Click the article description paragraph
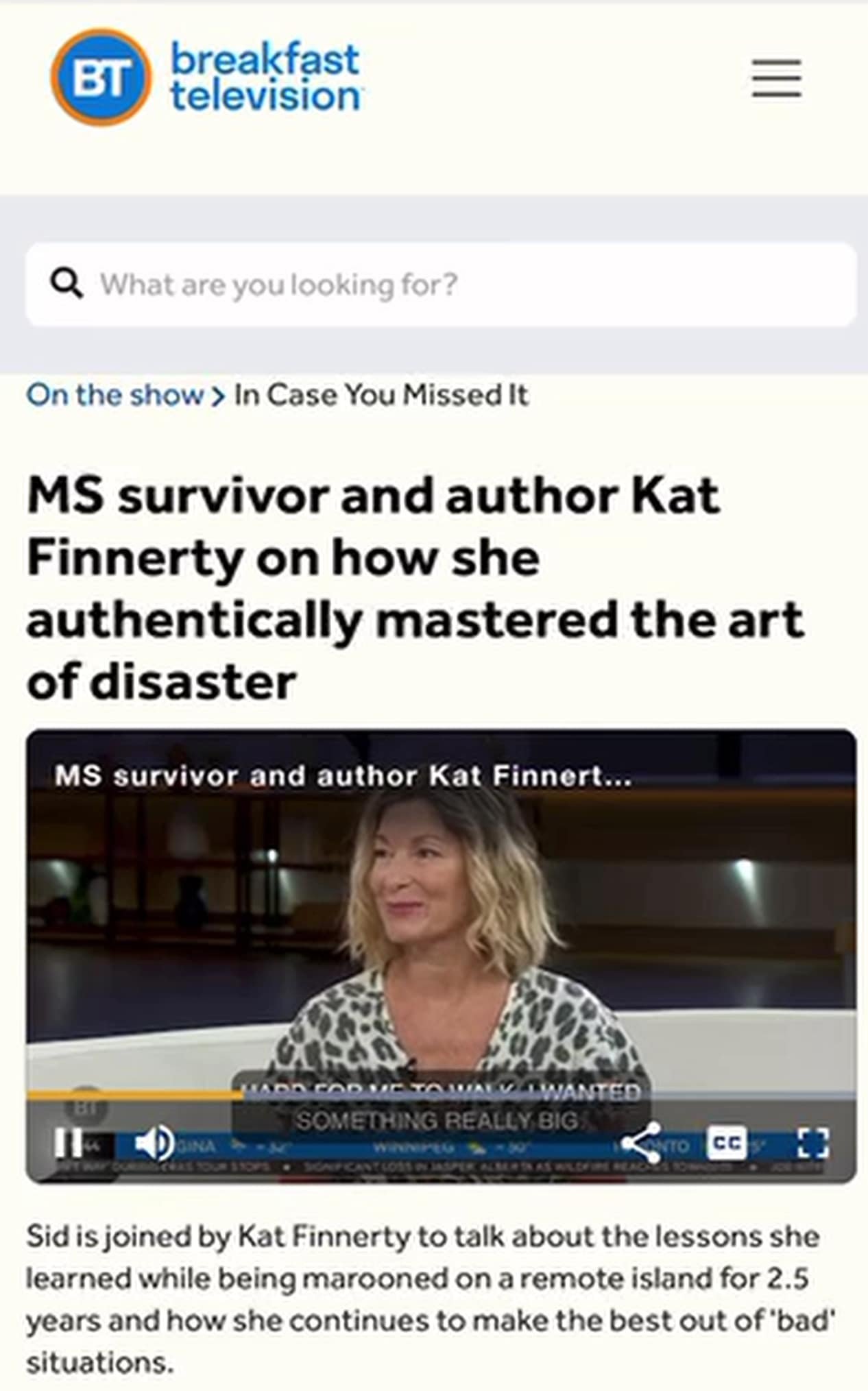The height and width of the screenshot is (1391, 868). 431,1298
